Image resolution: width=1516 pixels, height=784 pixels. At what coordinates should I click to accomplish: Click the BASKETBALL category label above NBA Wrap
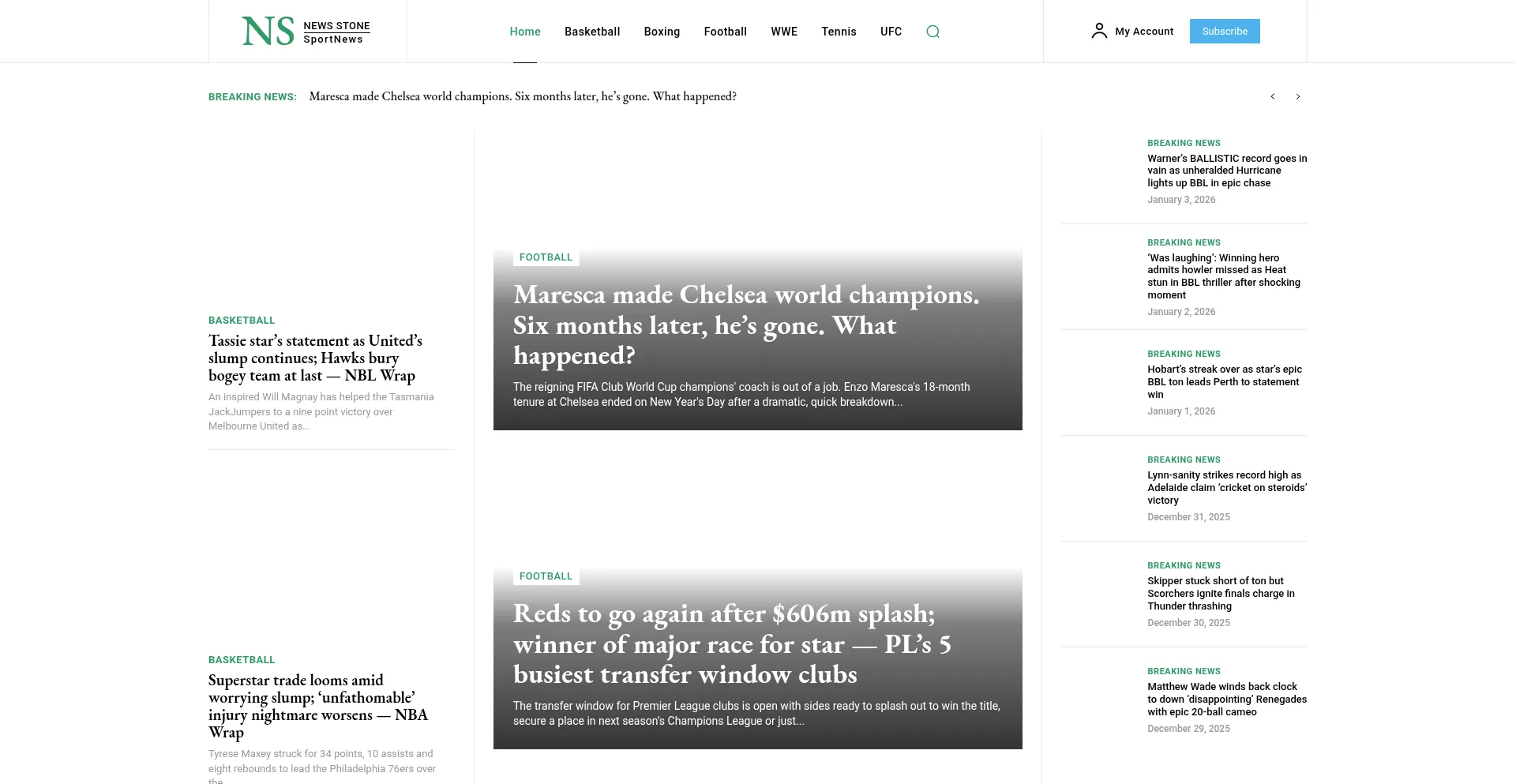click(x=241, y=659)
